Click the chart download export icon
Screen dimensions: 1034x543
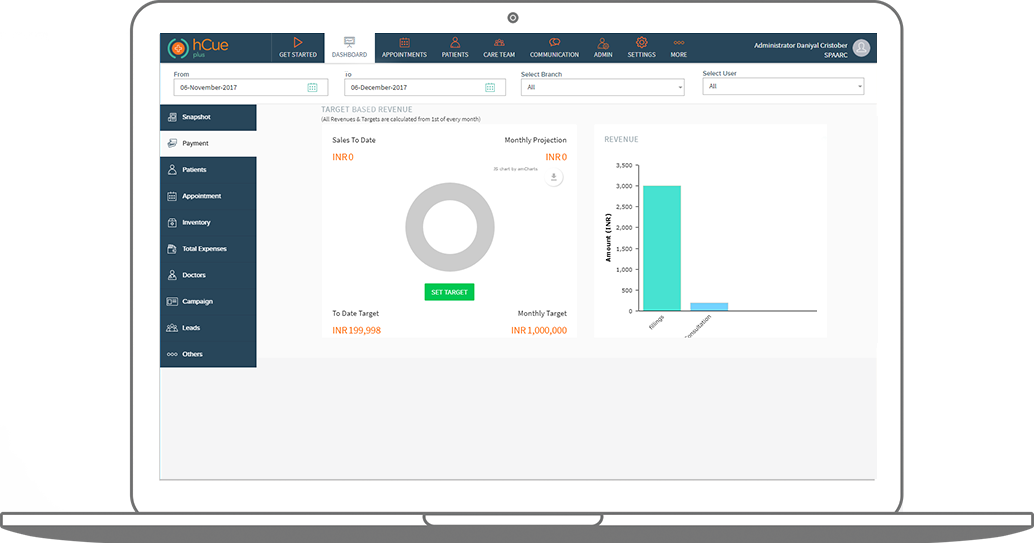[554, 177]
